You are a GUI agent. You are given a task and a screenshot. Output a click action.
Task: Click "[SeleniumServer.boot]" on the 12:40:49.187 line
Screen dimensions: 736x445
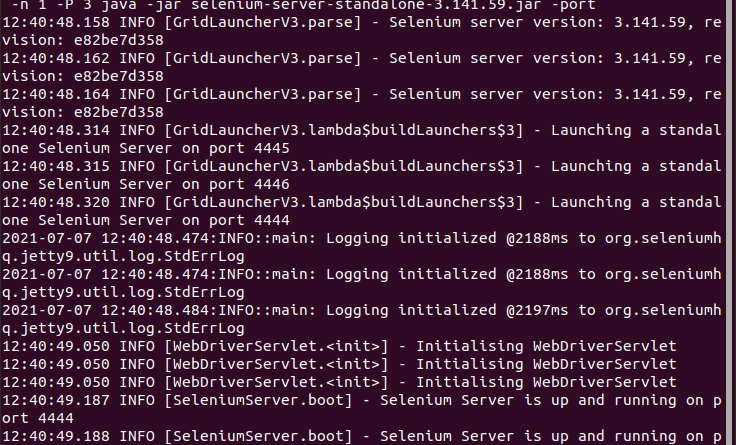258,400
